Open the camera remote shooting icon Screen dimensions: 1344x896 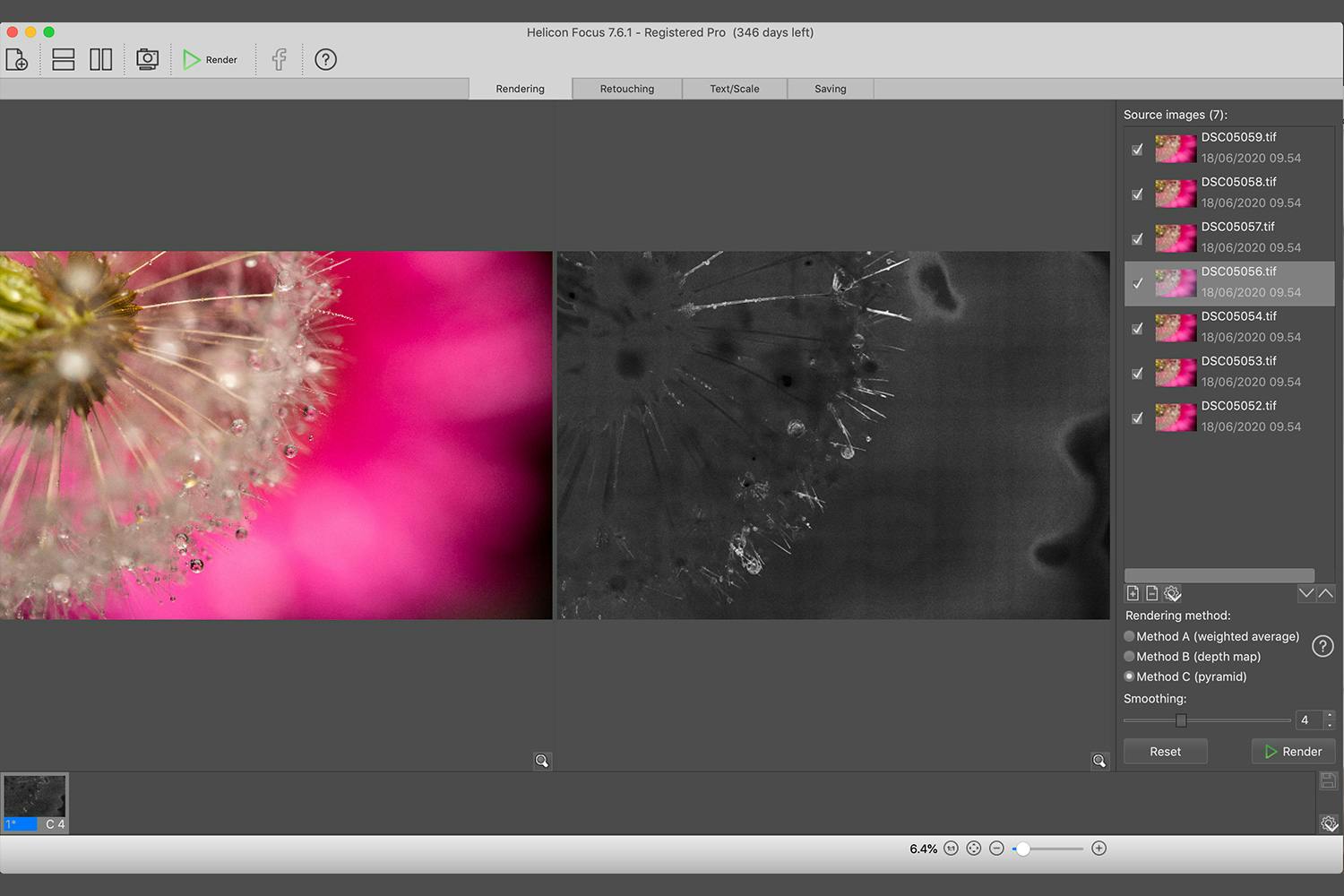click(147, 60)
